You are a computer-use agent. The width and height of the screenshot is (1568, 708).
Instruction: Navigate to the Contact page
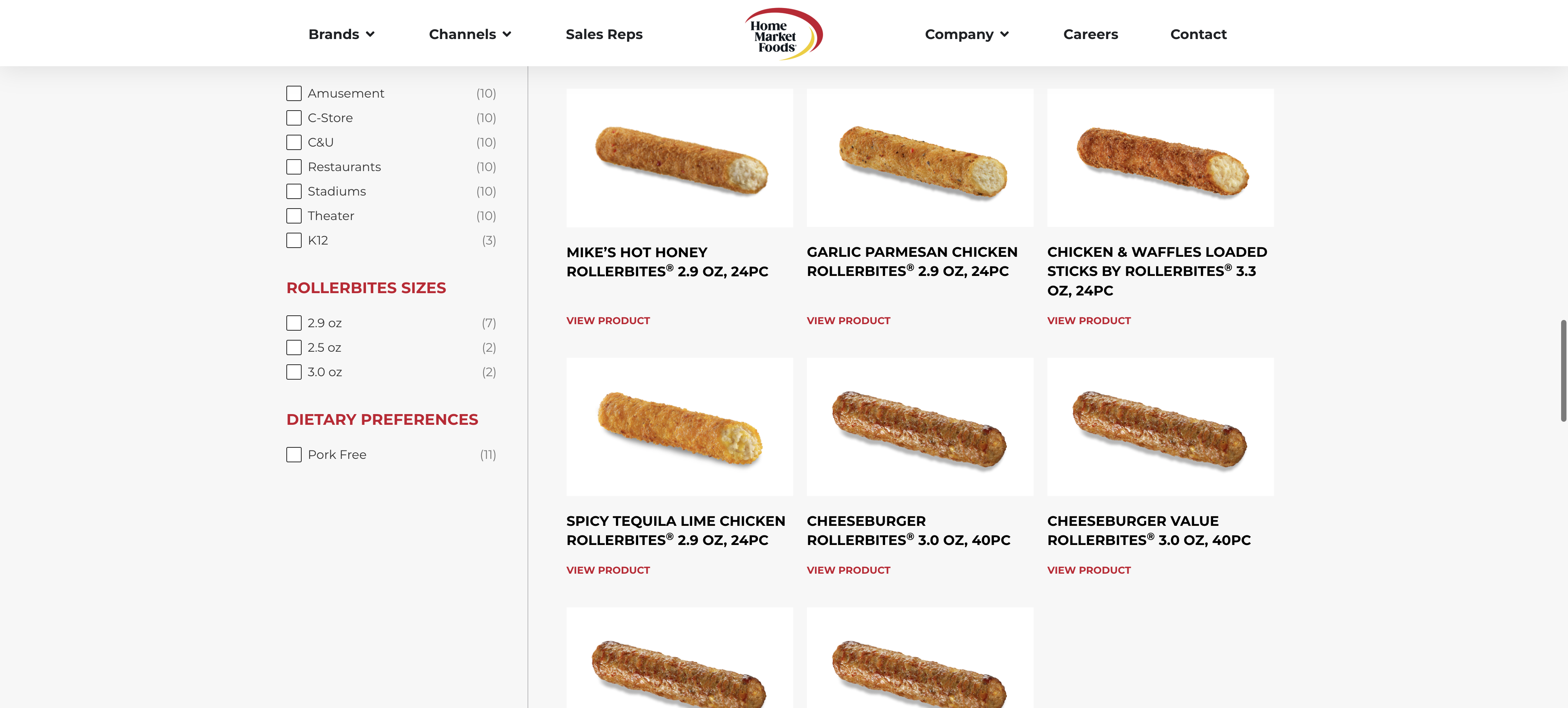coord(1198,35)
